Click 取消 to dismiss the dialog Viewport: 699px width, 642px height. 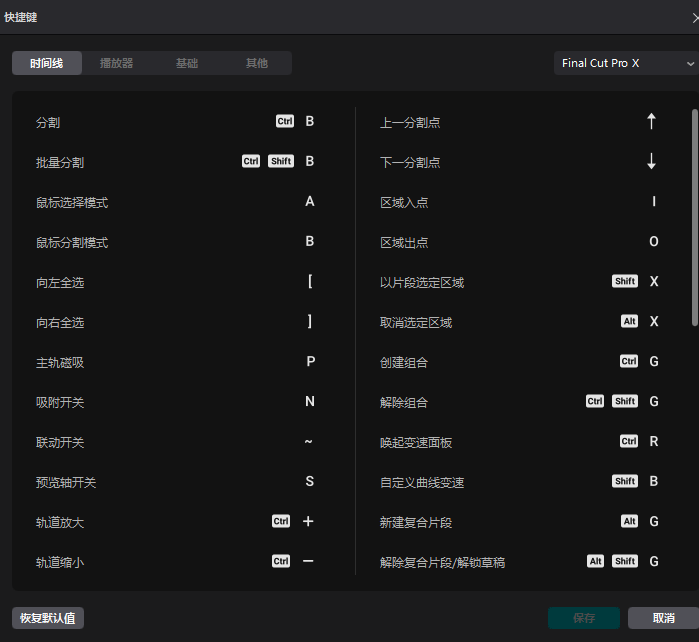click(663, 618)
